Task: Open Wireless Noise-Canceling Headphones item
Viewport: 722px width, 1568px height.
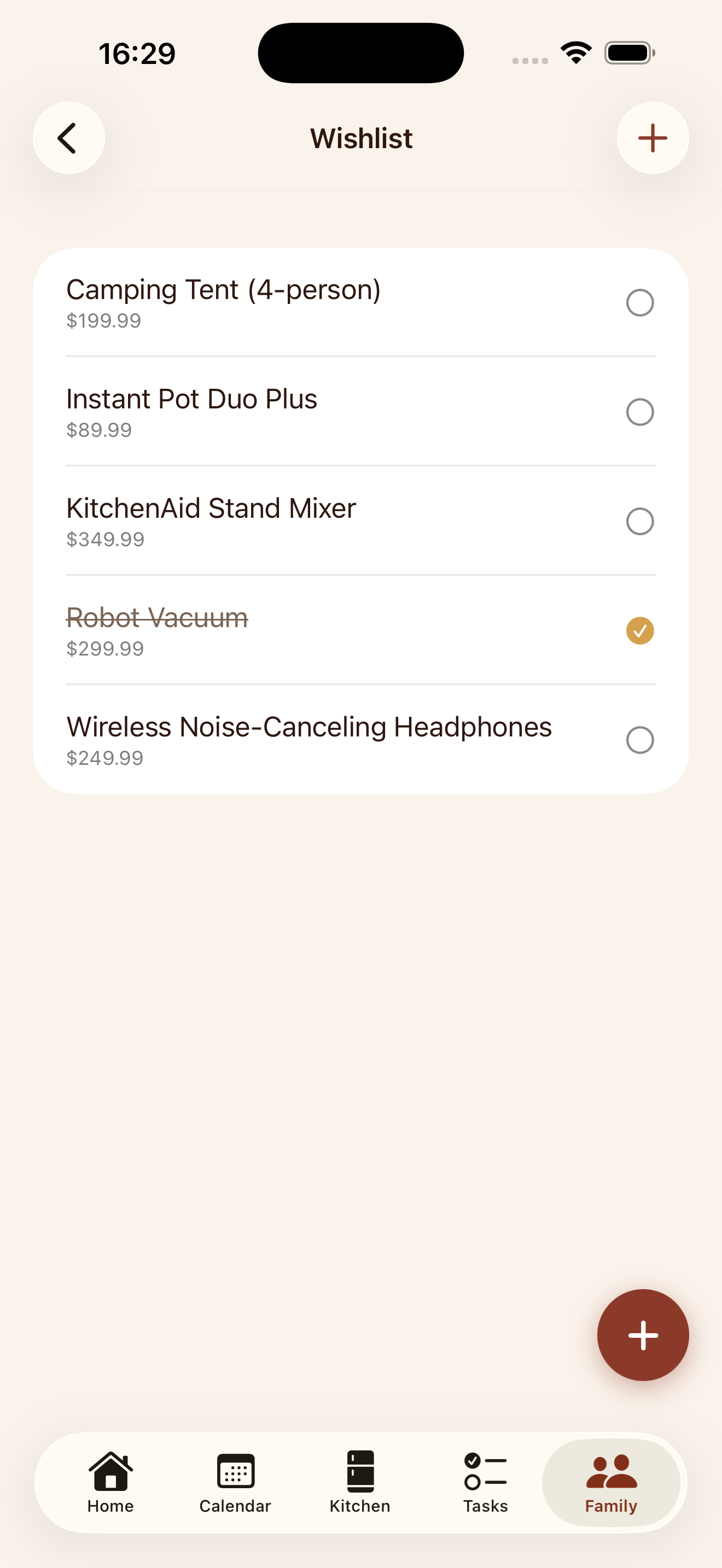Action: [308, 727]
